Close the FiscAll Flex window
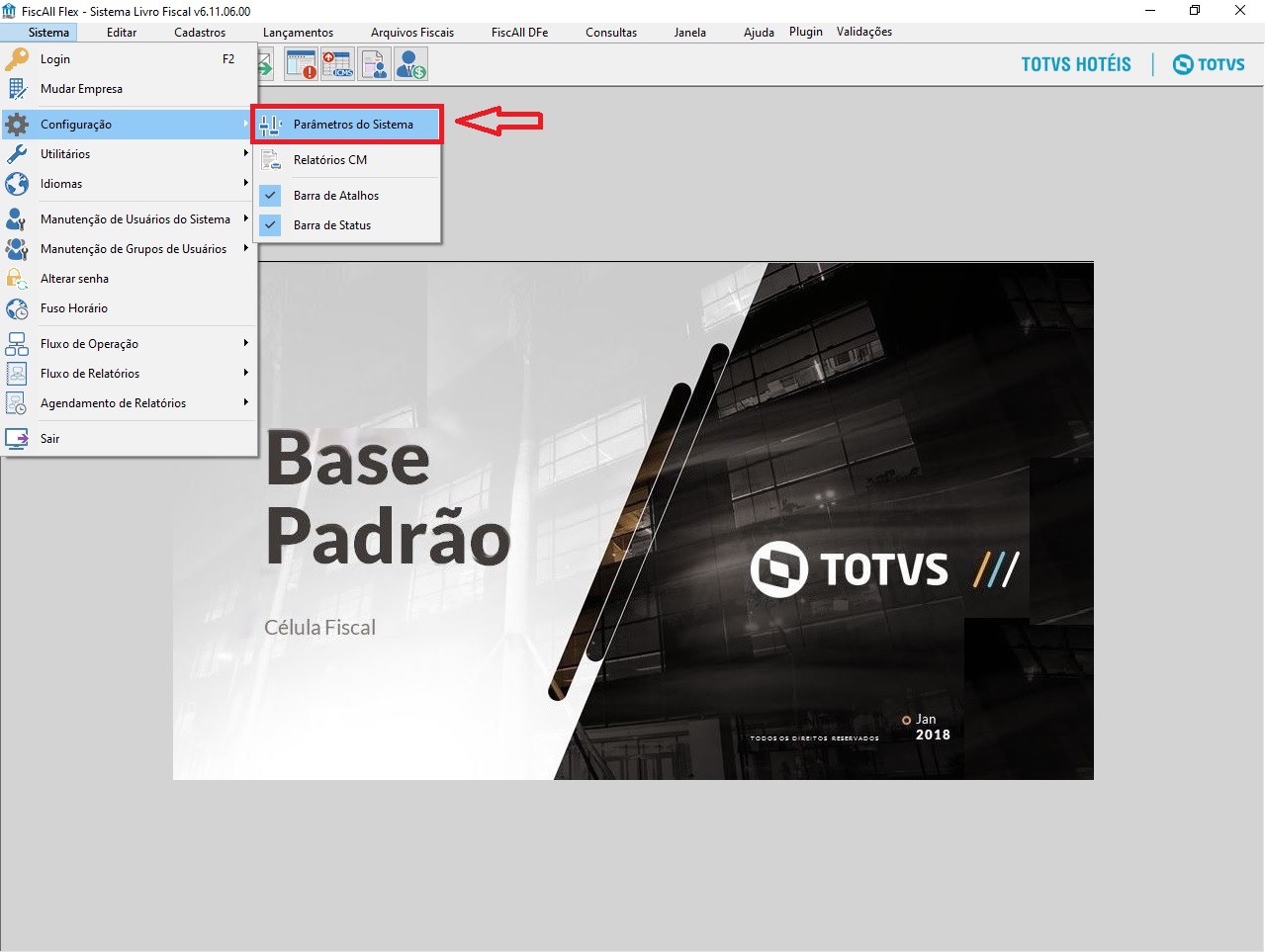Screen dimensions: 1265x952 [x=1240, y=11]
